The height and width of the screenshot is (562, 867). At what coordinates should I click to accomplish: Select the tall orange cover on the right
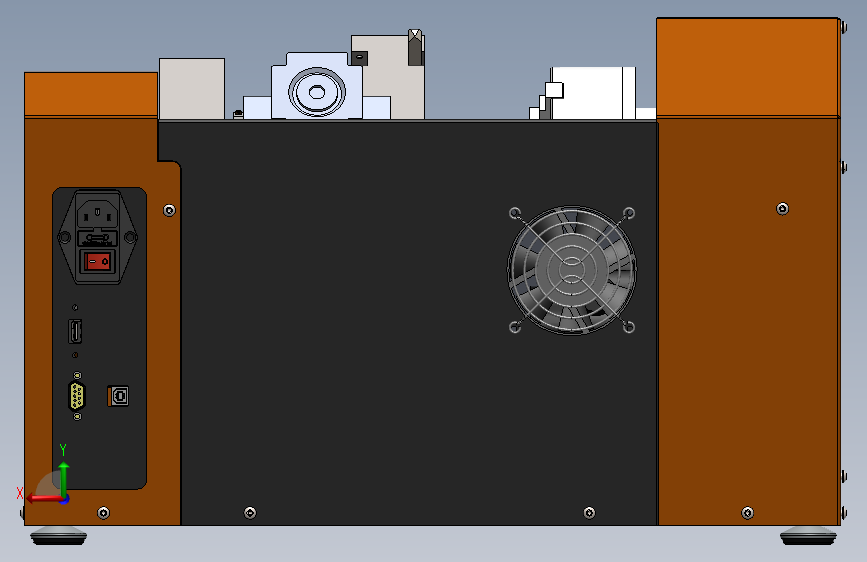pos(748,67)
